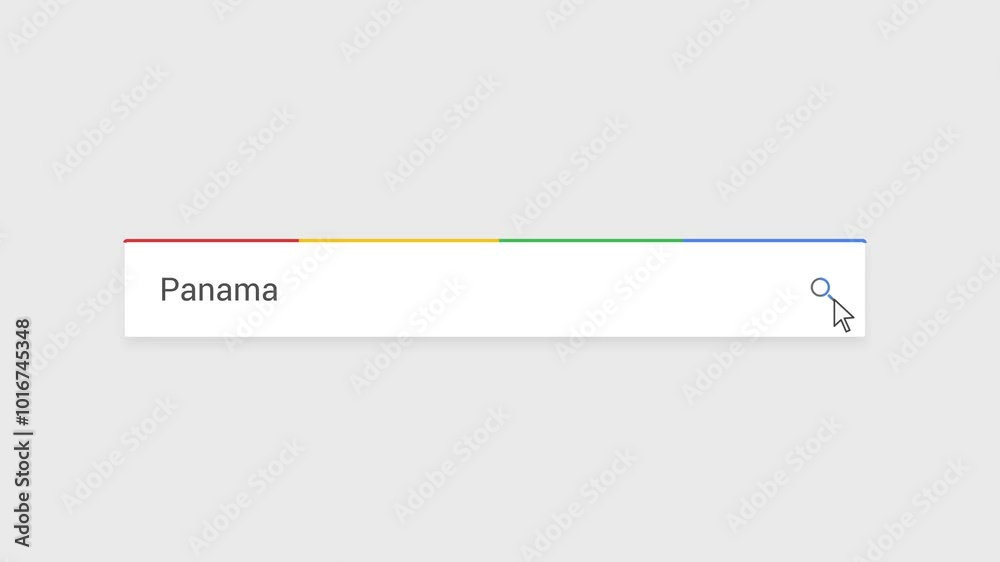
Task: Click the mouse pointer arrow graphic
Action: tap(842, 315)
